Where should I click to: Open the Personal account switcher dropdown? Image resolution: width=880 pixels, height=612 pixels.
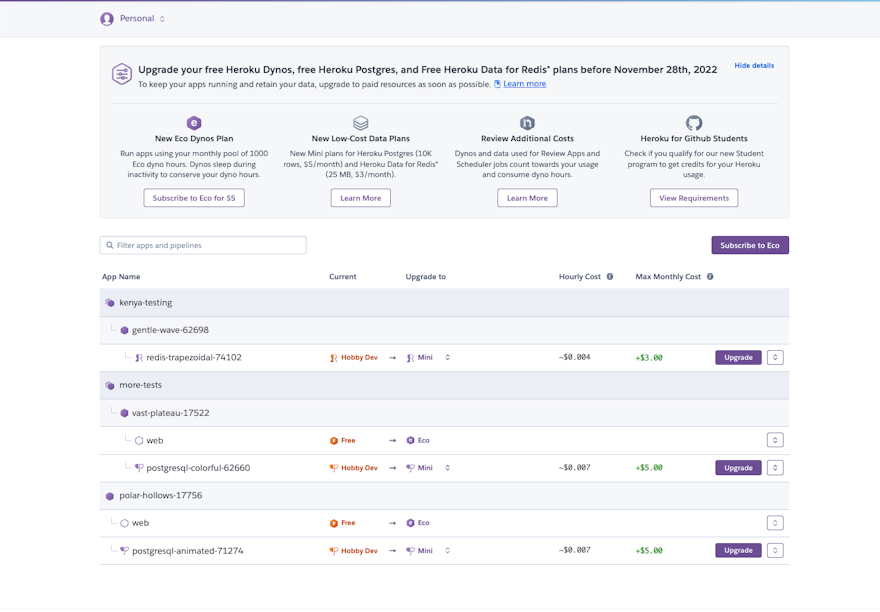click(x=162, y=19)
